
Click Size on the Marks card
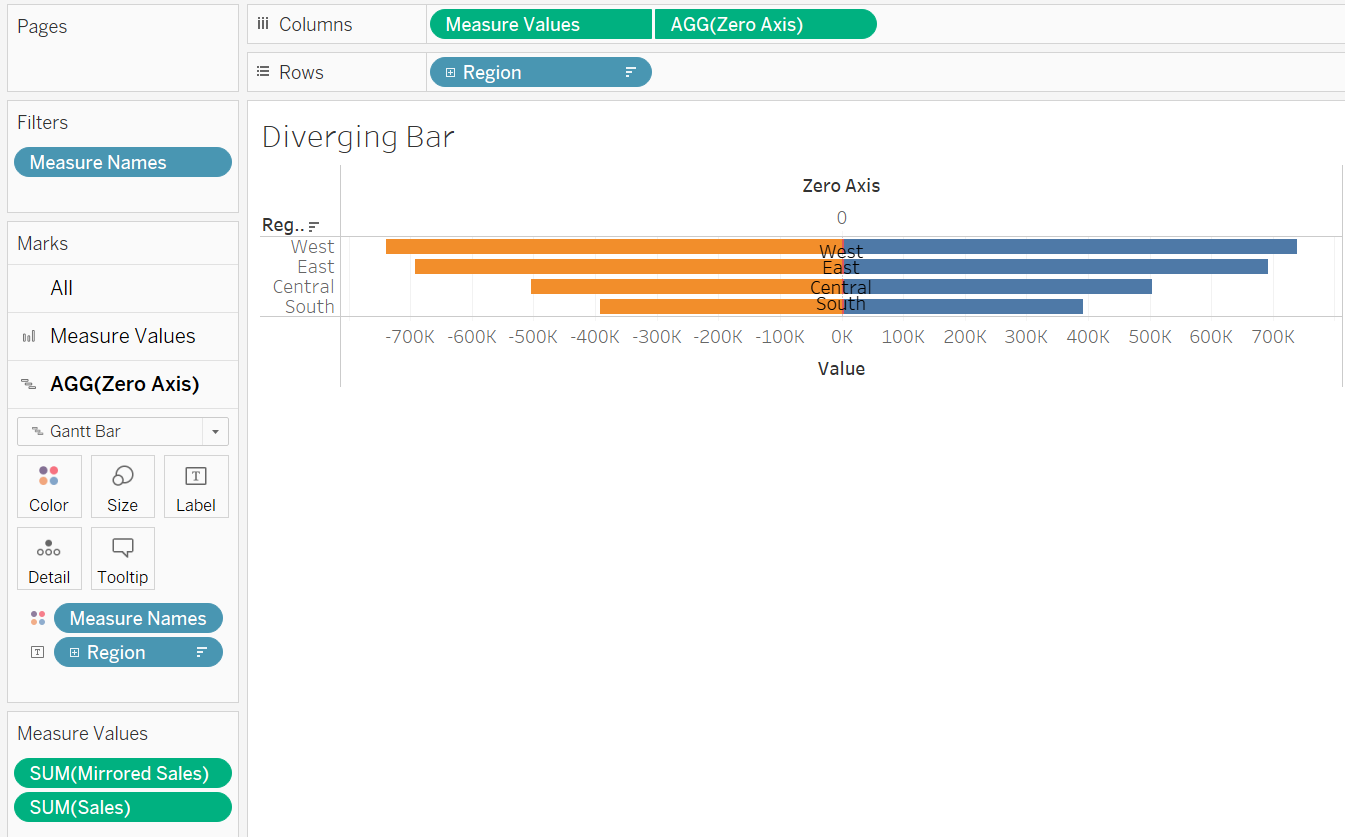tap(122, 486)
